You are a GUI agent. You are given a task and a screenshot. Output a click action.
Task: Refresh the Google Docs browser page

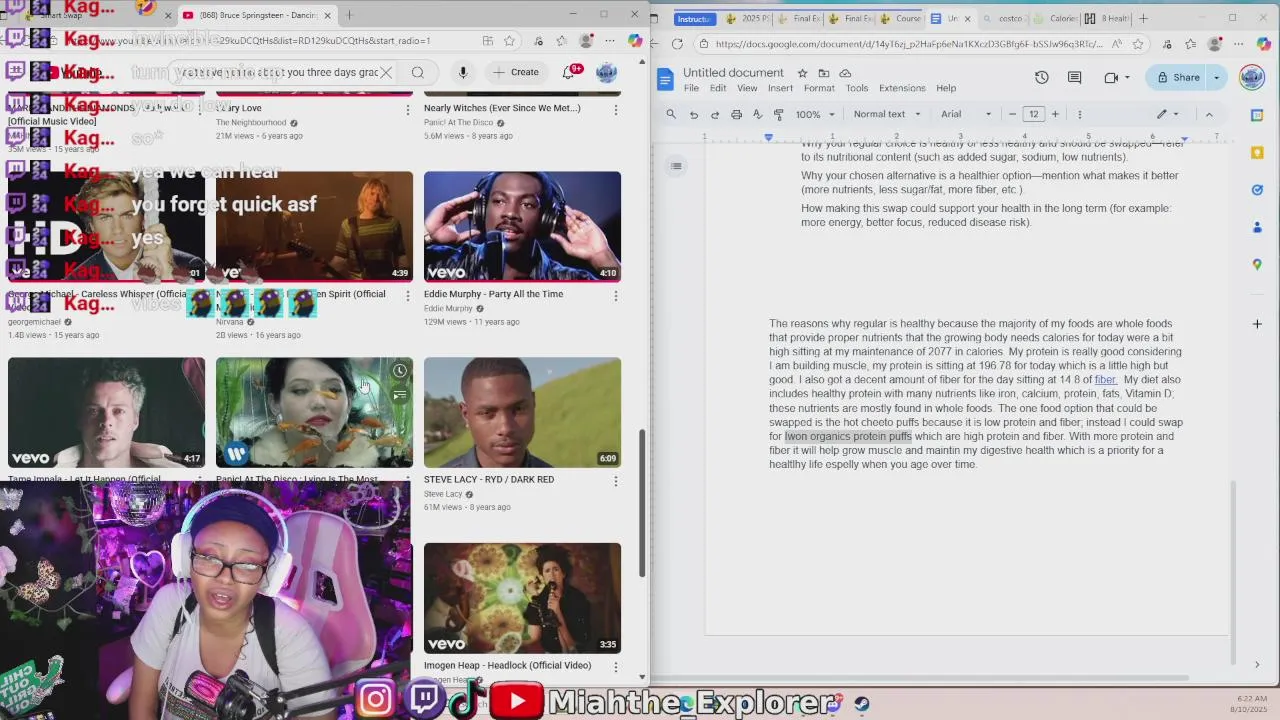(677, 44)
